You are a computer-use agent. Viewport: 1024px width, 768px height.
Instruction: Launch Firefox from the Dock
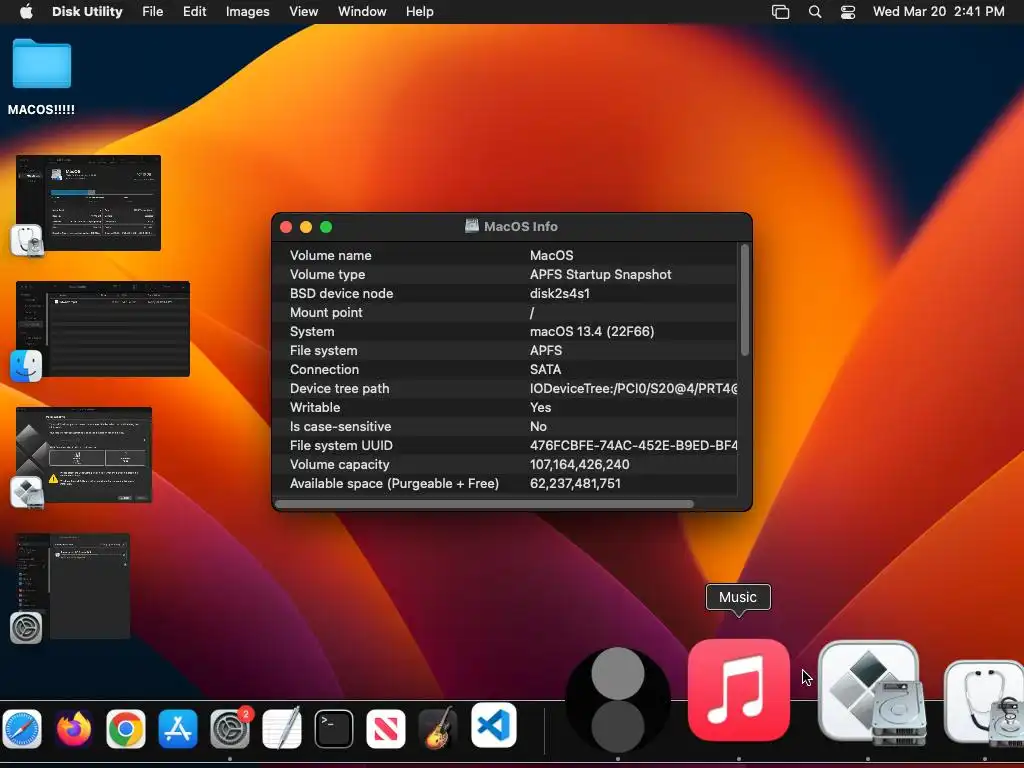coord(74,728)
